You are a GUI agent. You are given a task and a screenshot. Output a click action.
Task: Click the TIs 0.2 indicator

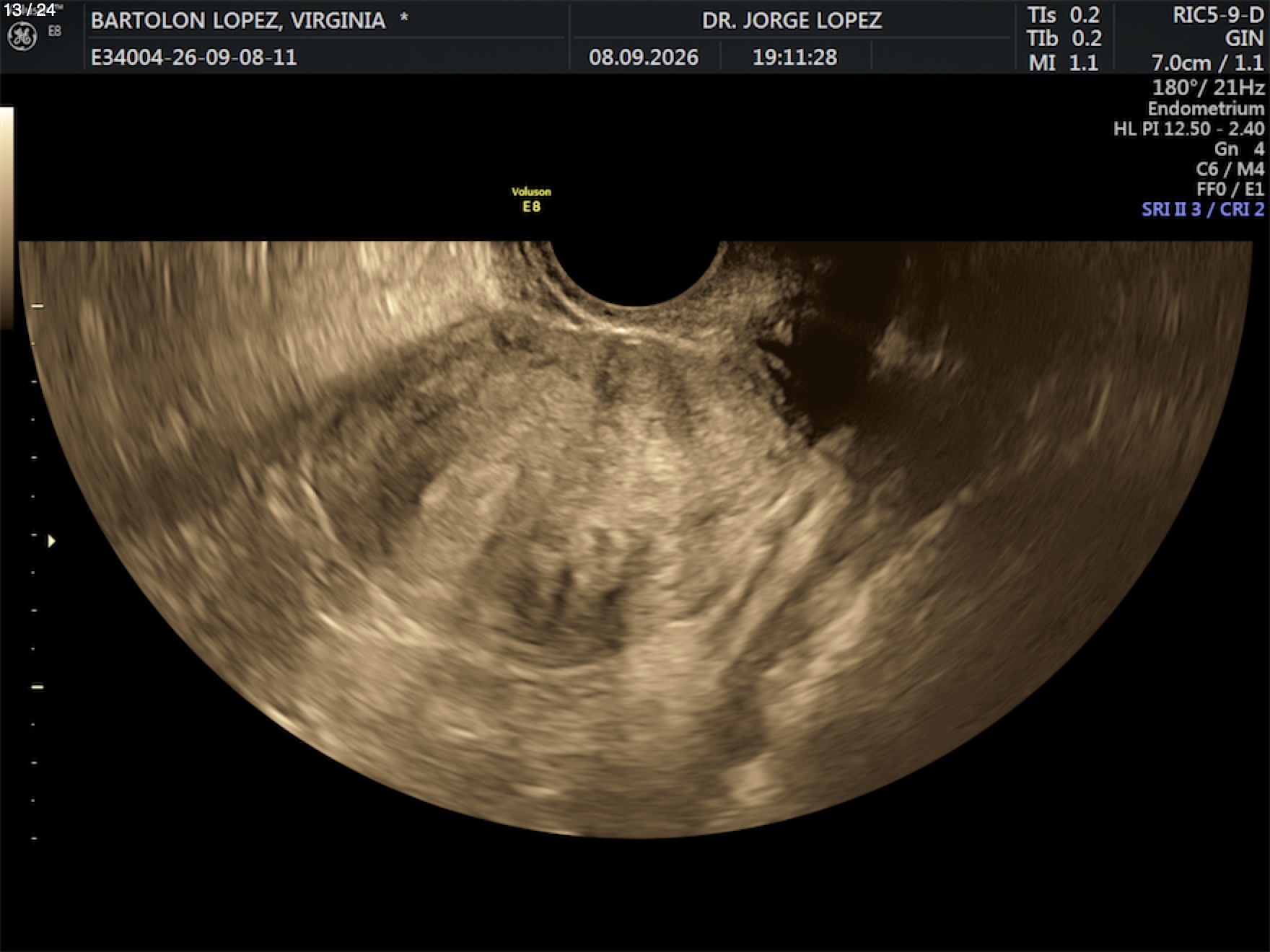1064,15
